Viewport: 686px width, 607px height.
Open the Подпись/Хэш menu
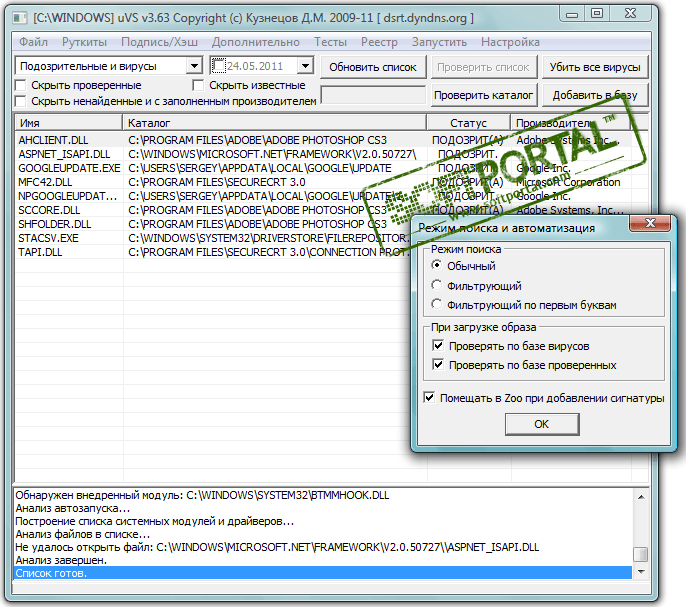(x=159, y=42)
